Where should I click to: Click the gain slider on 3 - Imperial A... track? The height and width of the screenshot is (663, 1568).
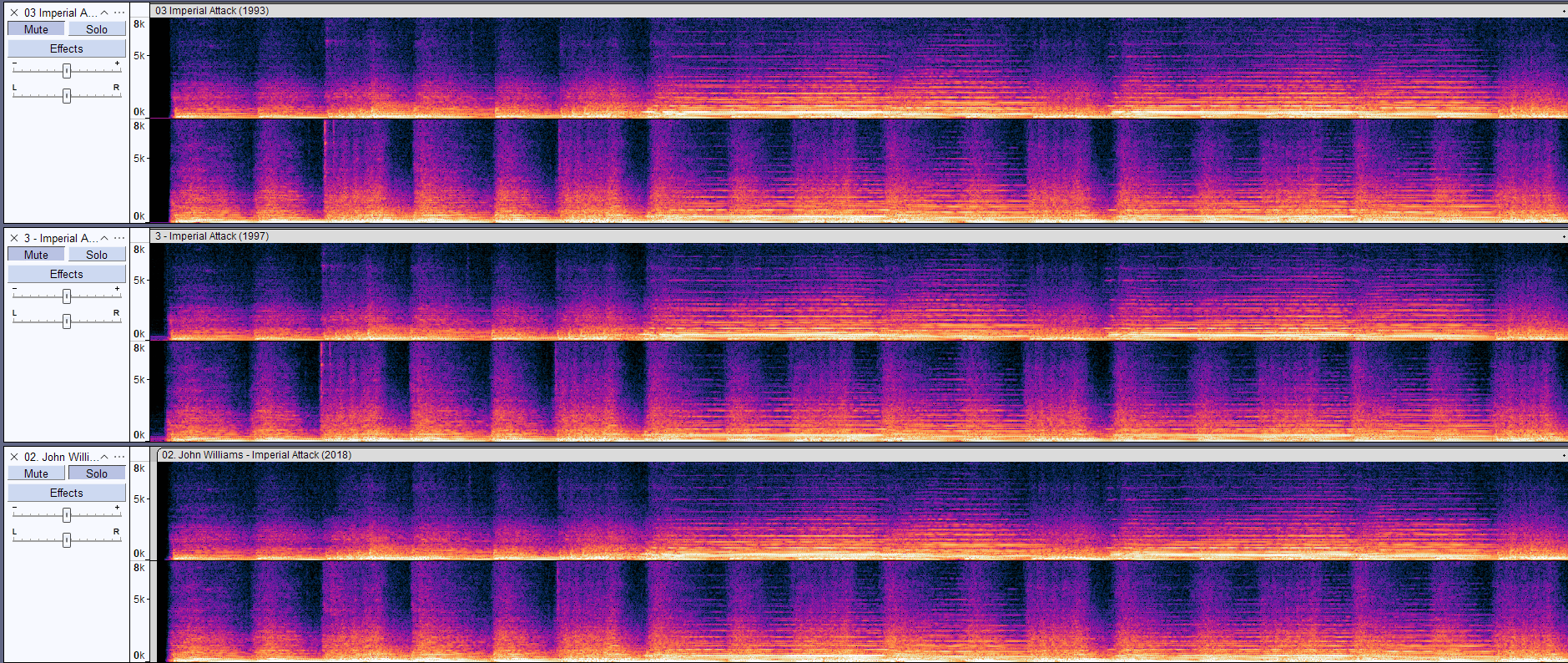(x=67, y=296)
